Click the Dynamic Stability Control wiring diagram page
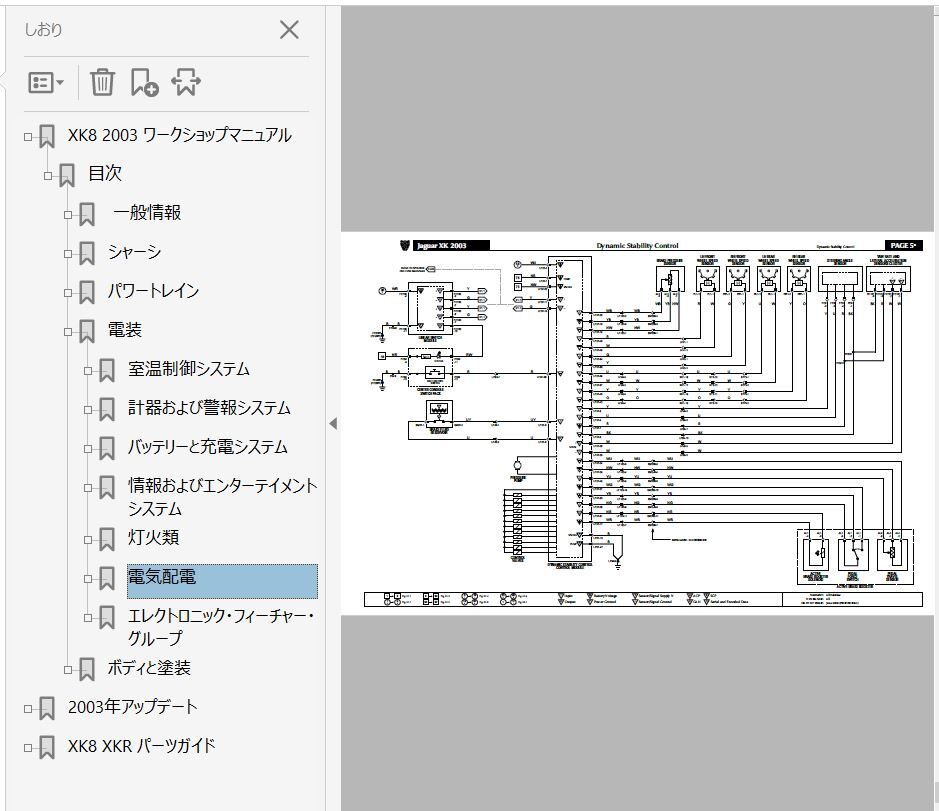Image resolution: width=939 pixels, height=811 pixels. (637, 423)
